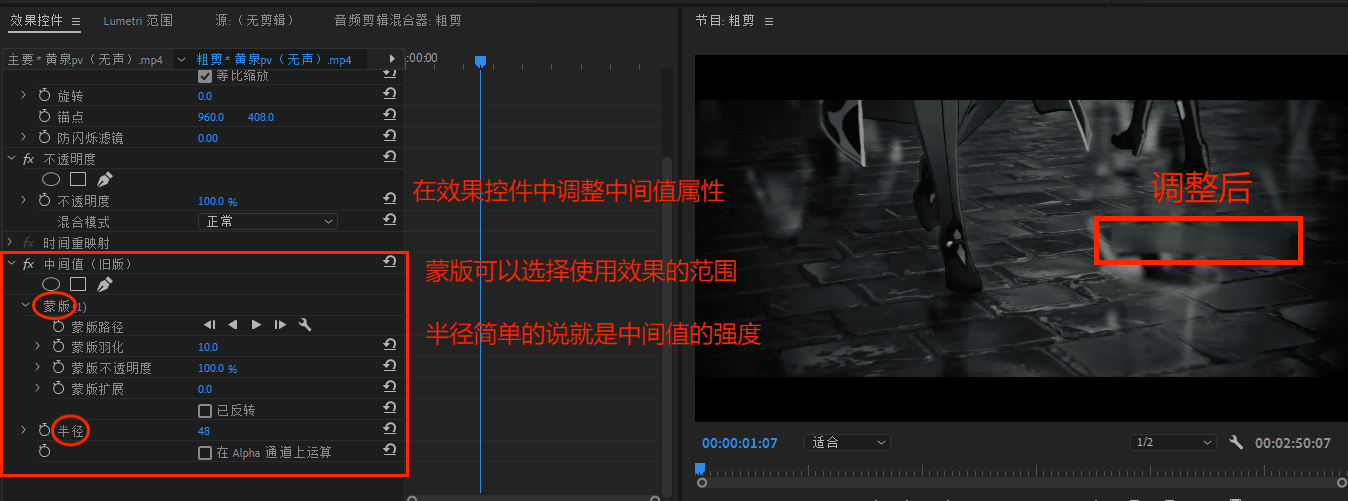Click the pen mask tool under 不透明度

coord(105,180)
